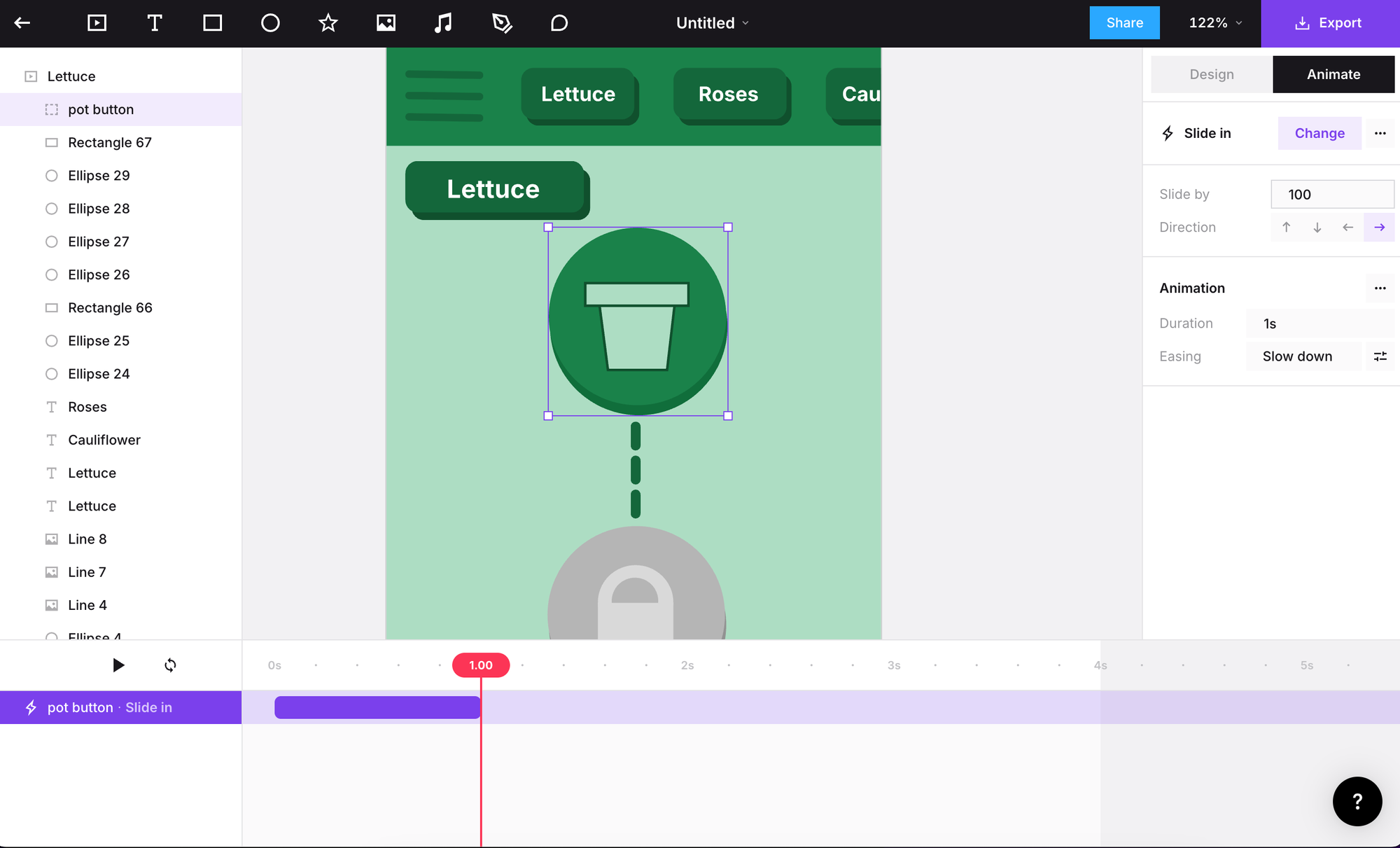Switch to the Animate tab
The image size is (1400, 848).
point(1333,74)
